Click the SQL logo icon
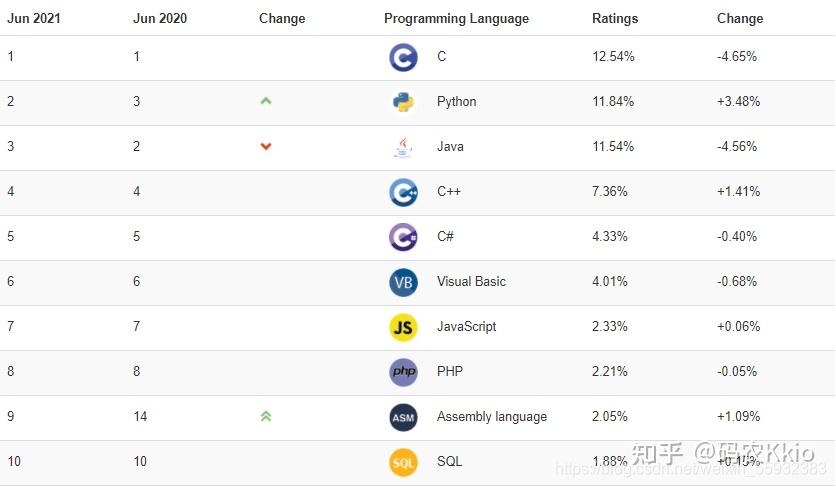836x487 pixels. [x=403, y=462]
